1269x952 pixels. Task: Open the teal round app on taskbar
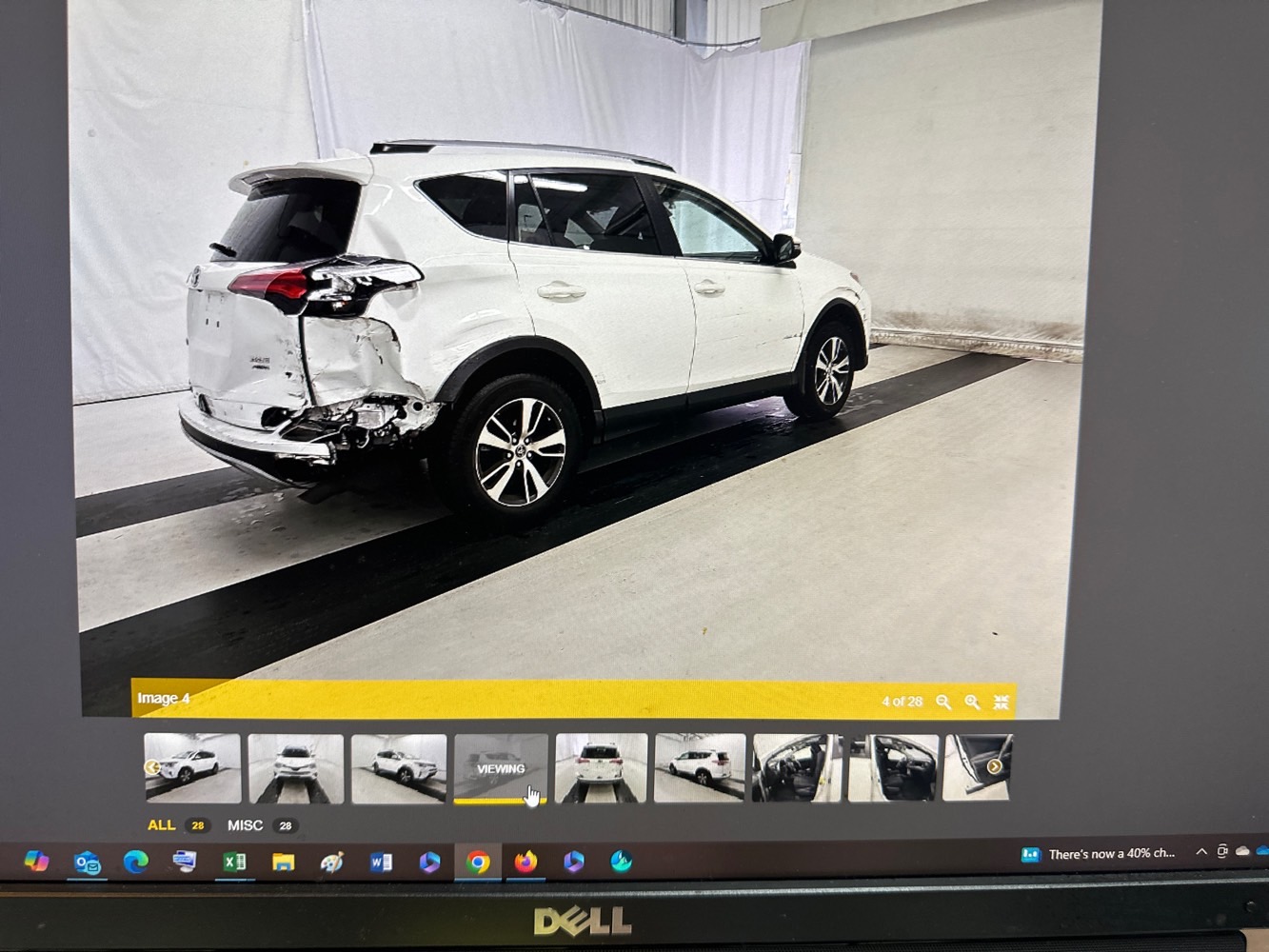(x=622, y=862)
